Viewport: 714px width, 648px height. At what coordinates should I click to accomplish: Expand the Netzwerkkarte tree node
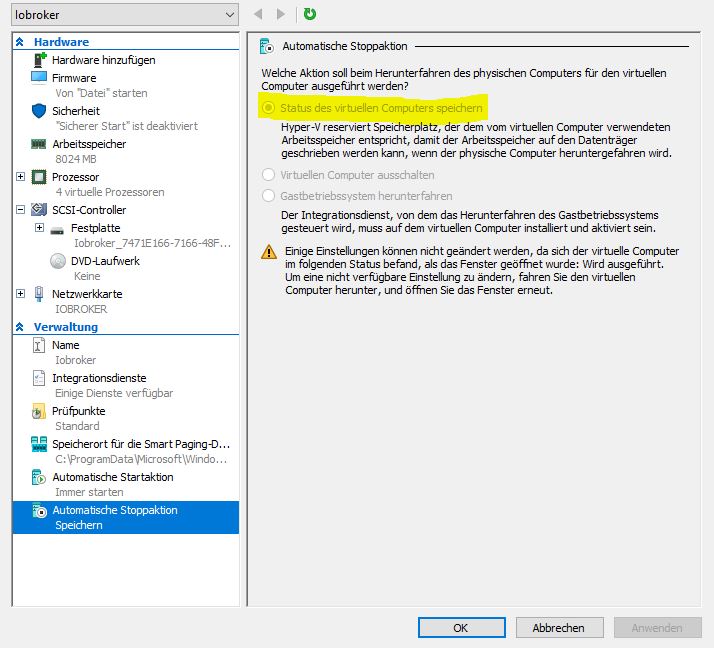[x=20, y=294]
